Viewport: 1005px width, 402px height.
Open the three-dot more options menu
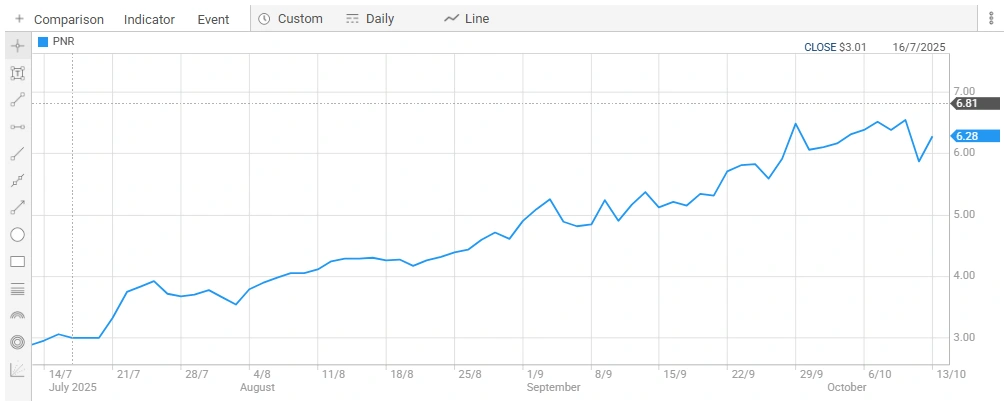coord(991,19)
